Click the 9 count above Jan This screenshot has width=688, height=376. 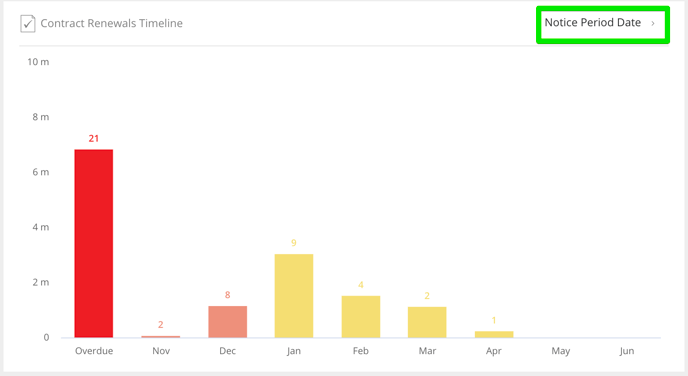294,243
